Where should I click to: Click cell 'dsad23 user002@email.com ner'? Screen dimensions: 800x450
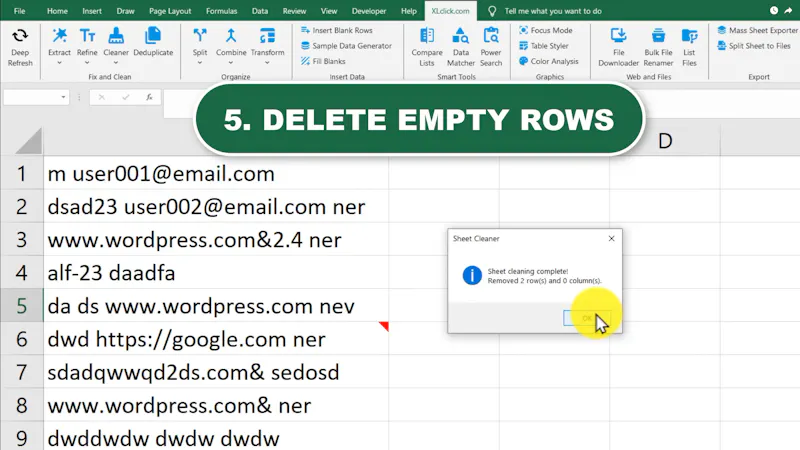[216, 207]
